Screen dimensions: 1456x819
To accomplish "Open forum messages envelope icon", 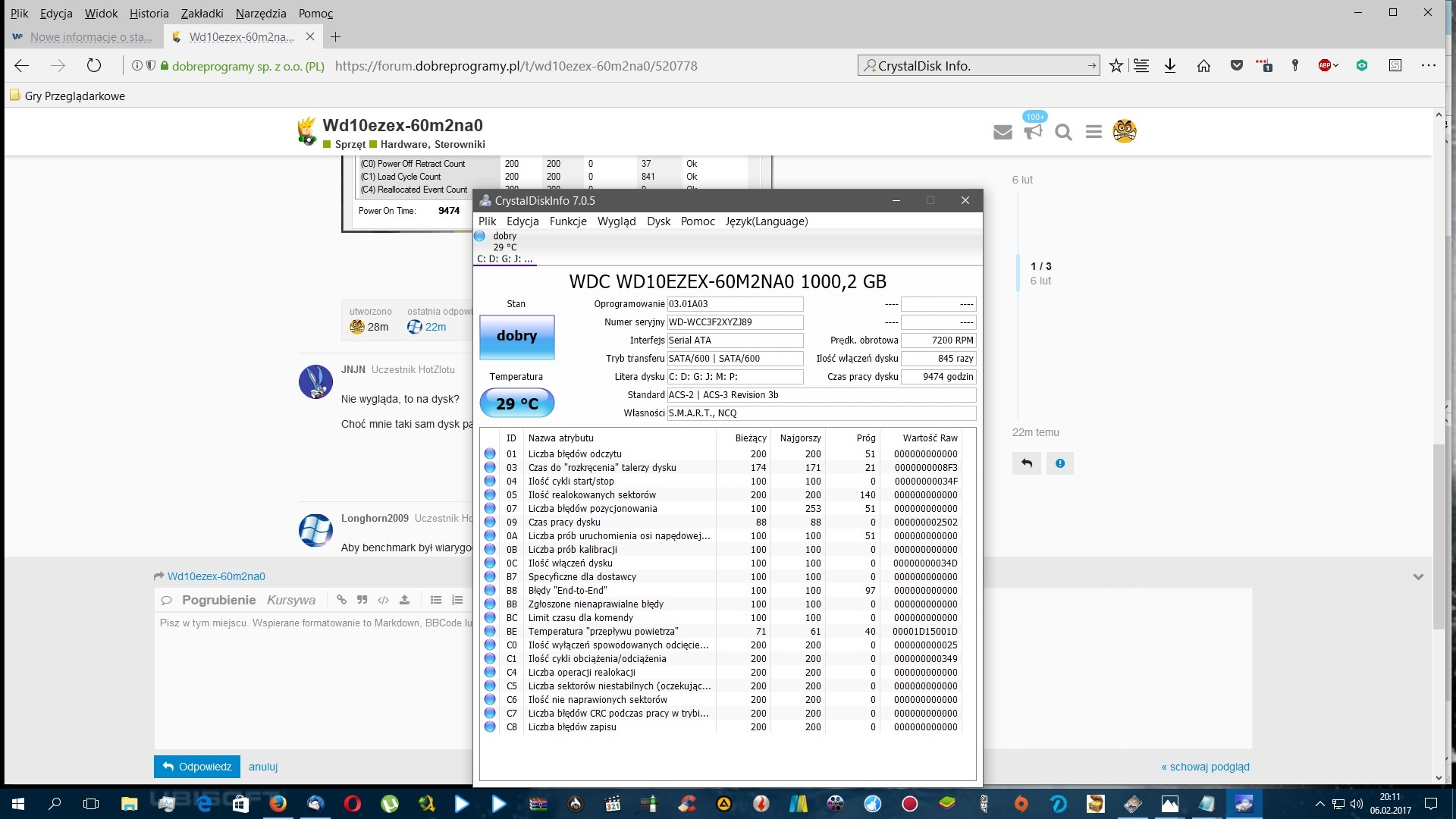I will click(x=1003, y=132).
